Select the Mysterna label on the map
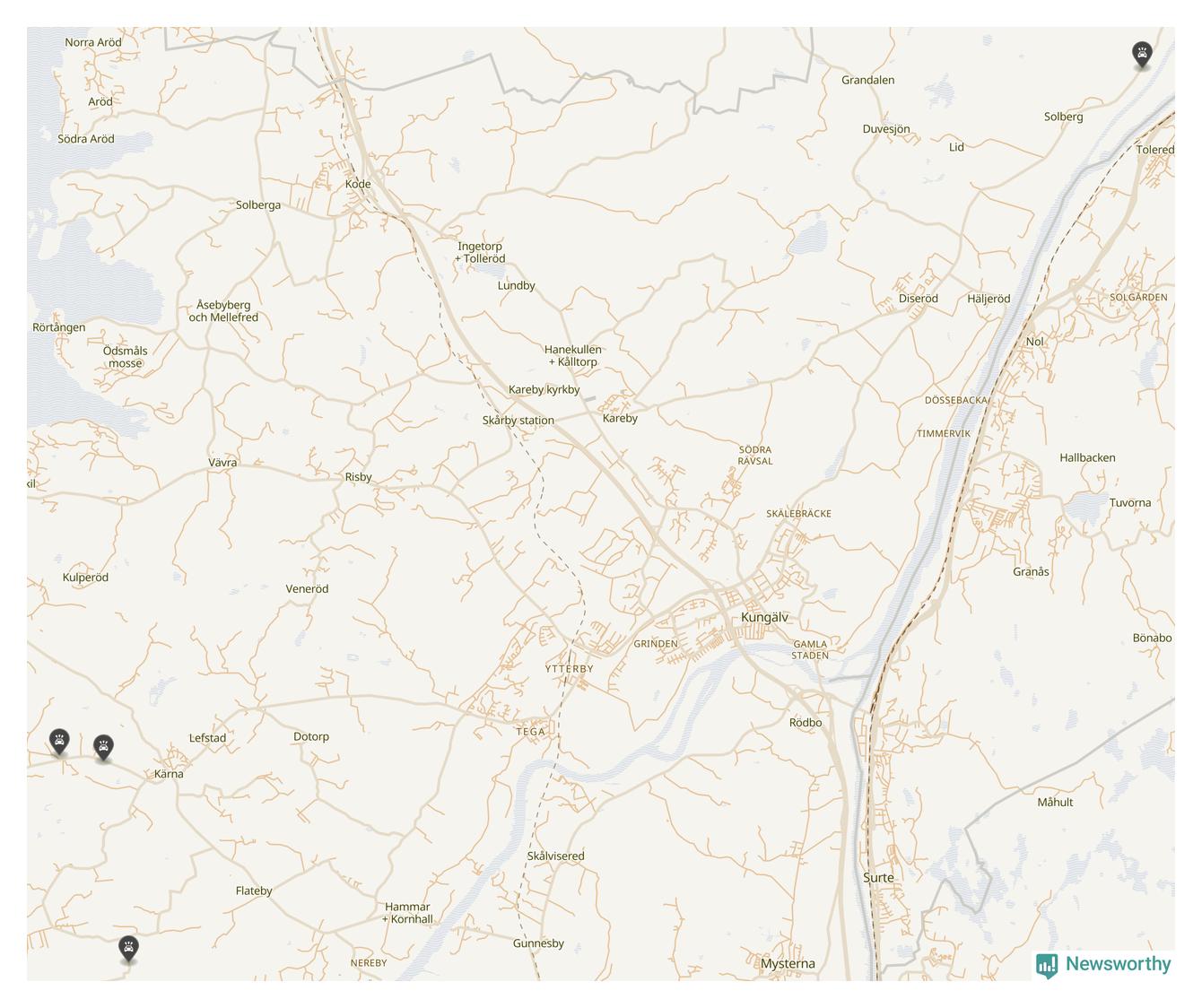The image size is (1202, 1008). 788,964
